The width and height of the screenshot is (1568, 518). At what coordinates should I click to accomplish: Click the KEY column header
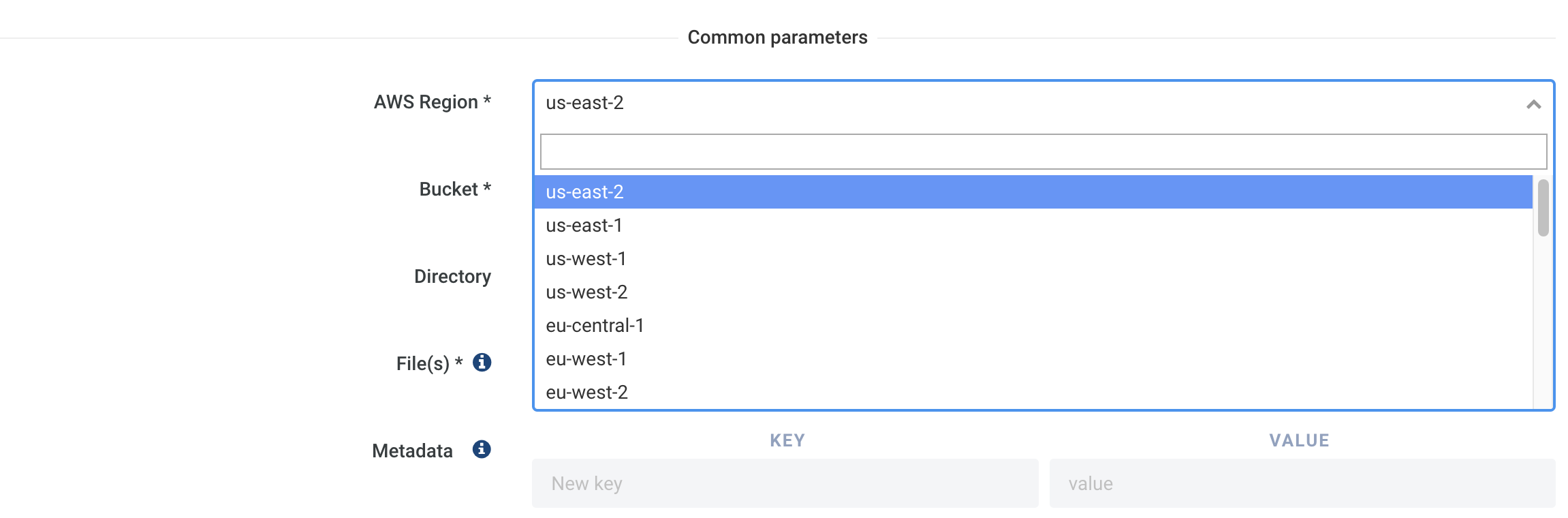(x=787, y=440)
